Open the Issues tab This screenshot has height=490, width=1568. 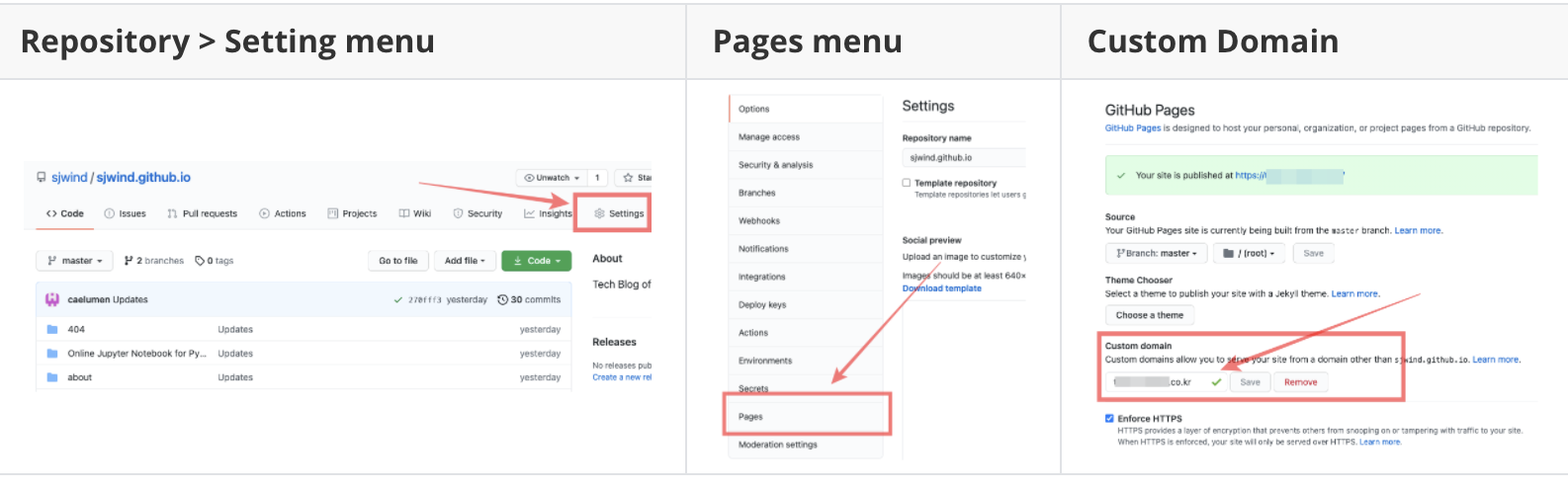pos(126,213)
